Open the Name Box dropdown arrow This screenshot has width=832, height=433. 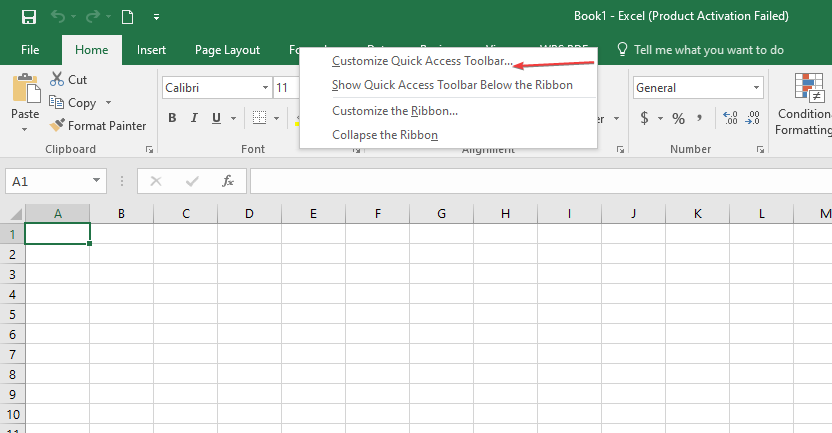(x=97, y=181)
